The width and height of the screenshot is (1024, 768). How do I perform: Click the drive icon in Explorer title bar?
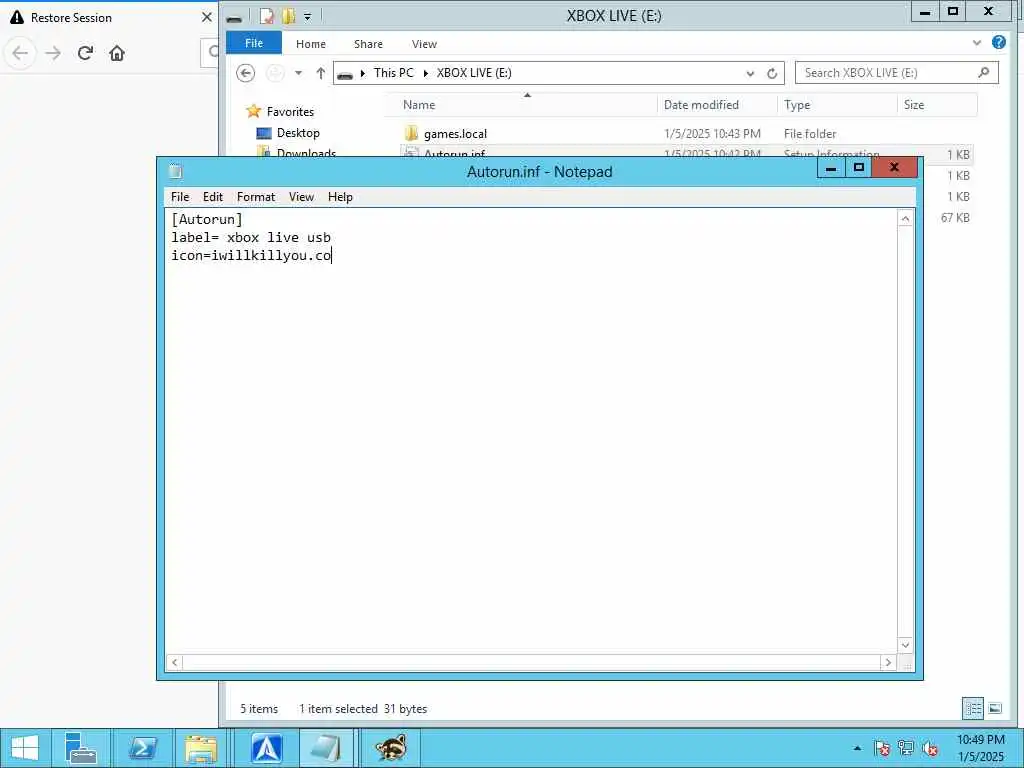234,17
